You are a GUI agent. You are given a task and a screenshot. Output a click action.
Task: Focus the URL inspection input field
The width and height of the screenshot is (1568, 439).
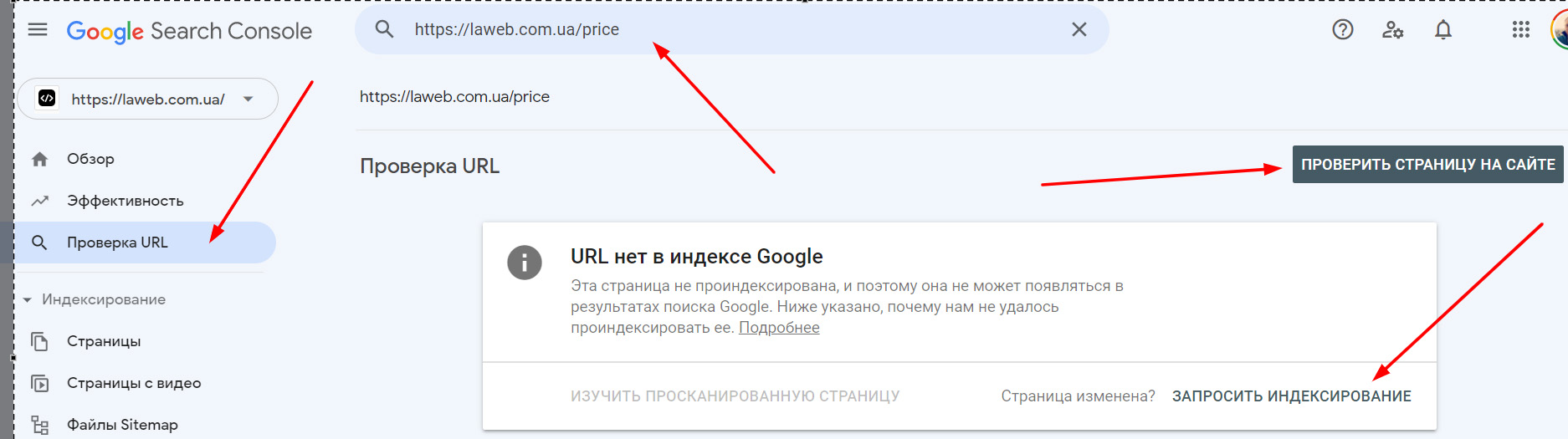(x=732, y=29)
